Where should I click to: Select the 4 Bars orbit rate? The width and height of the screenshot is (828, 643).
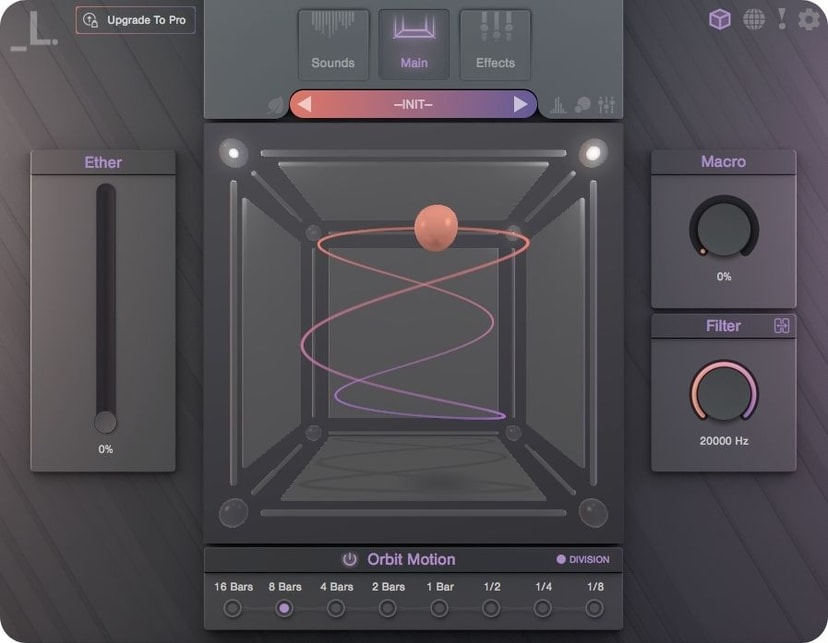[336, 609]
